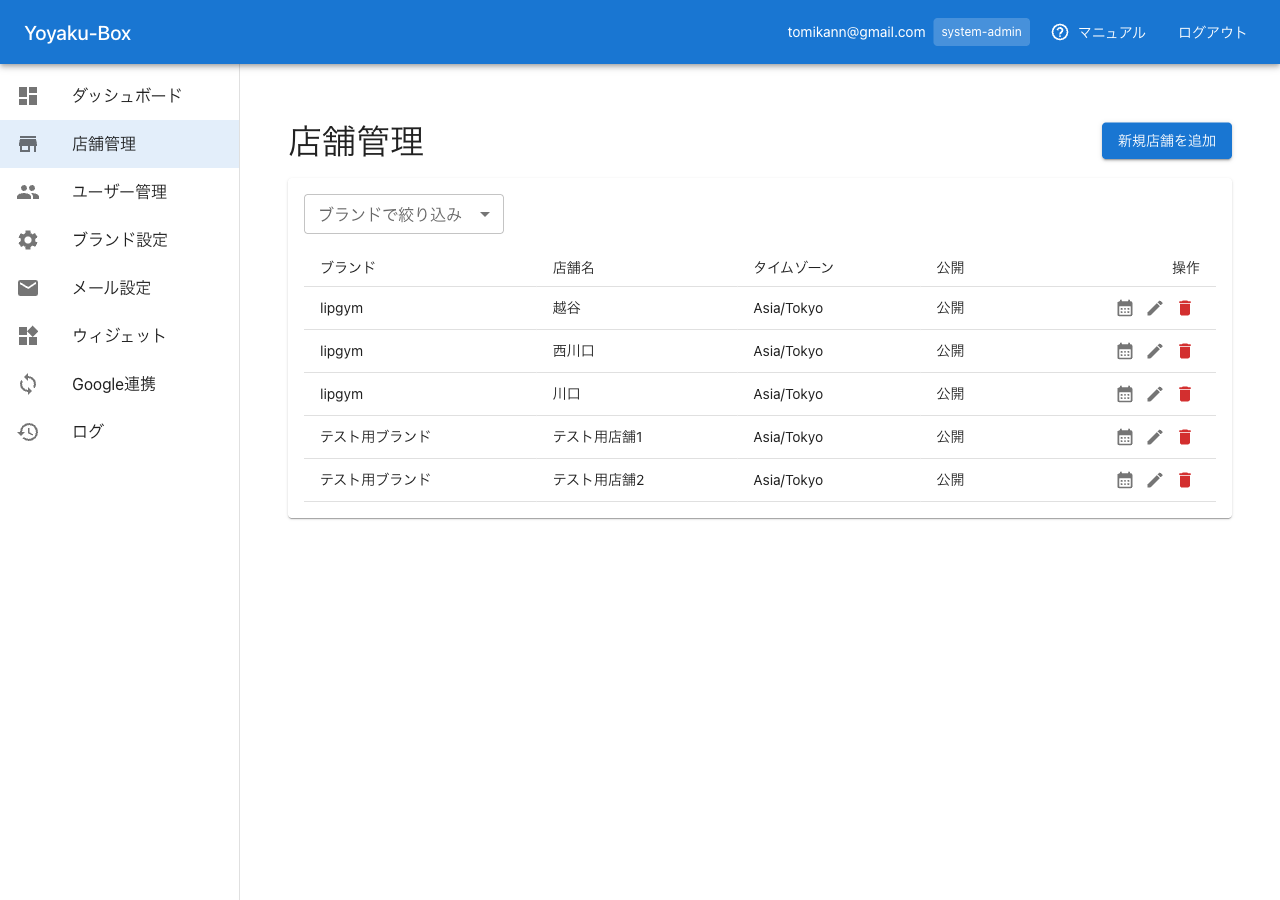Viewport: 1280px width, 900px height.
Task: Click the Yoyaku-Box title logo
Action: [78, 33]
